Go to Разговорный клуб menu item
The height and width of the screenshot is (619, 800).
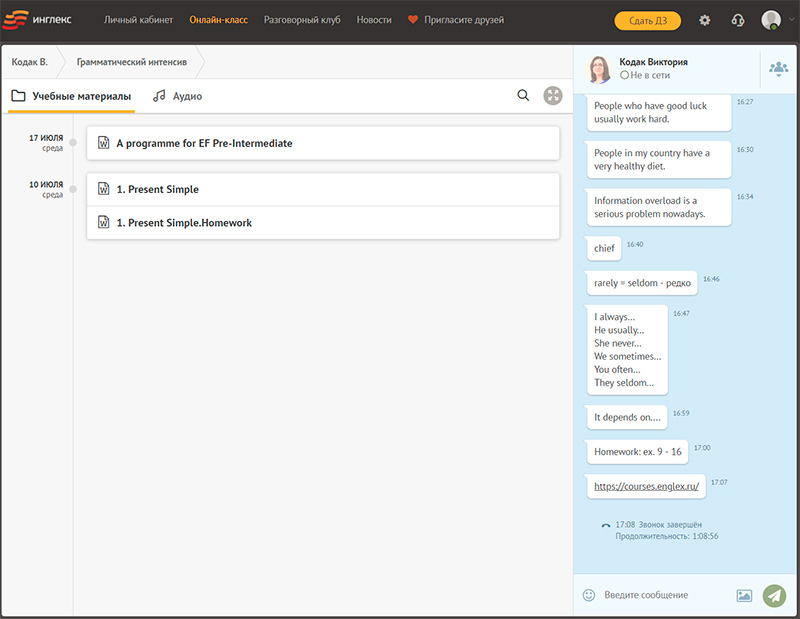[x=302, y=20]
